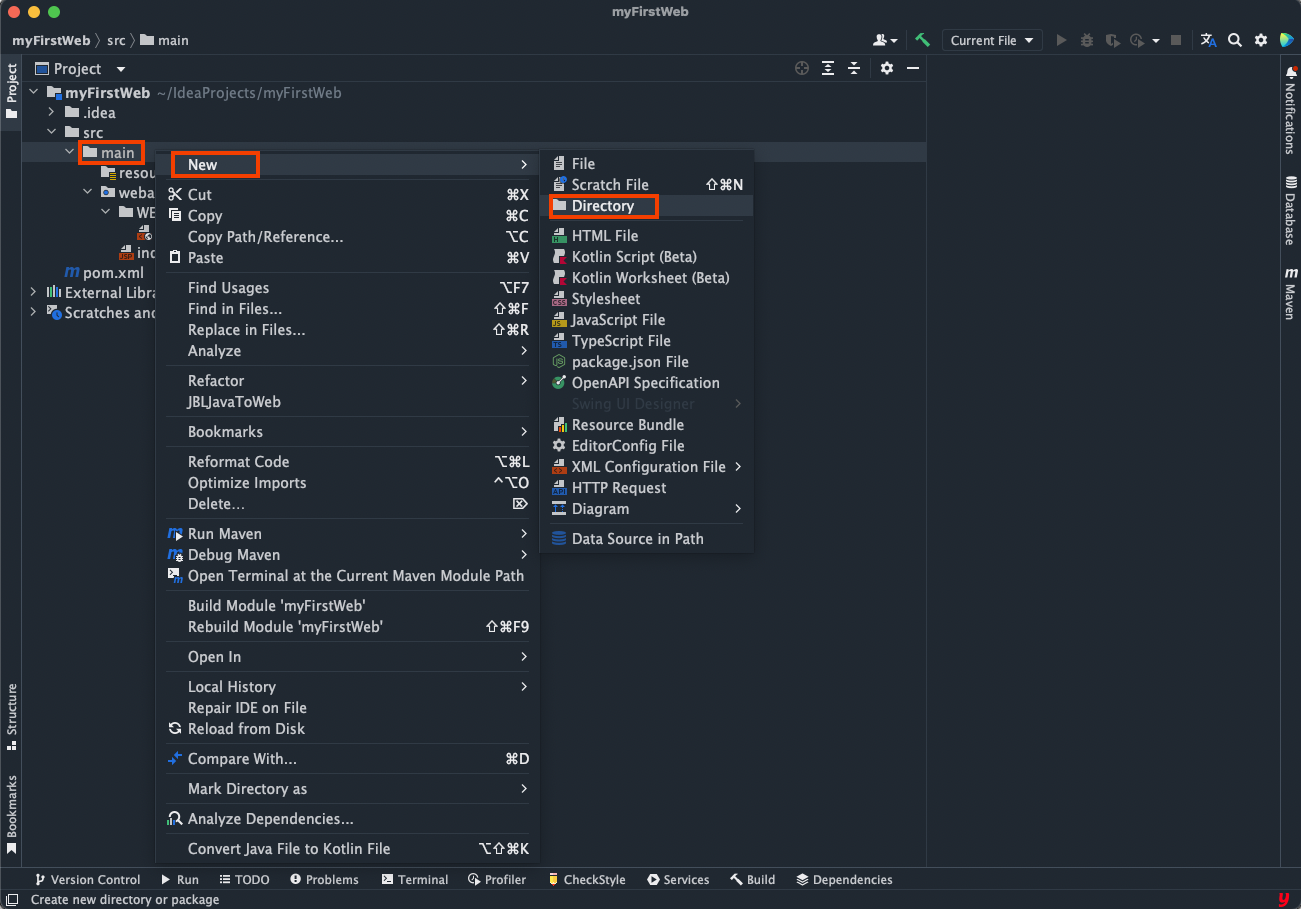Open Project view selector dropdown
Image resolution: width=1301 pixels, height=909 pixels.
pos(80,68)
